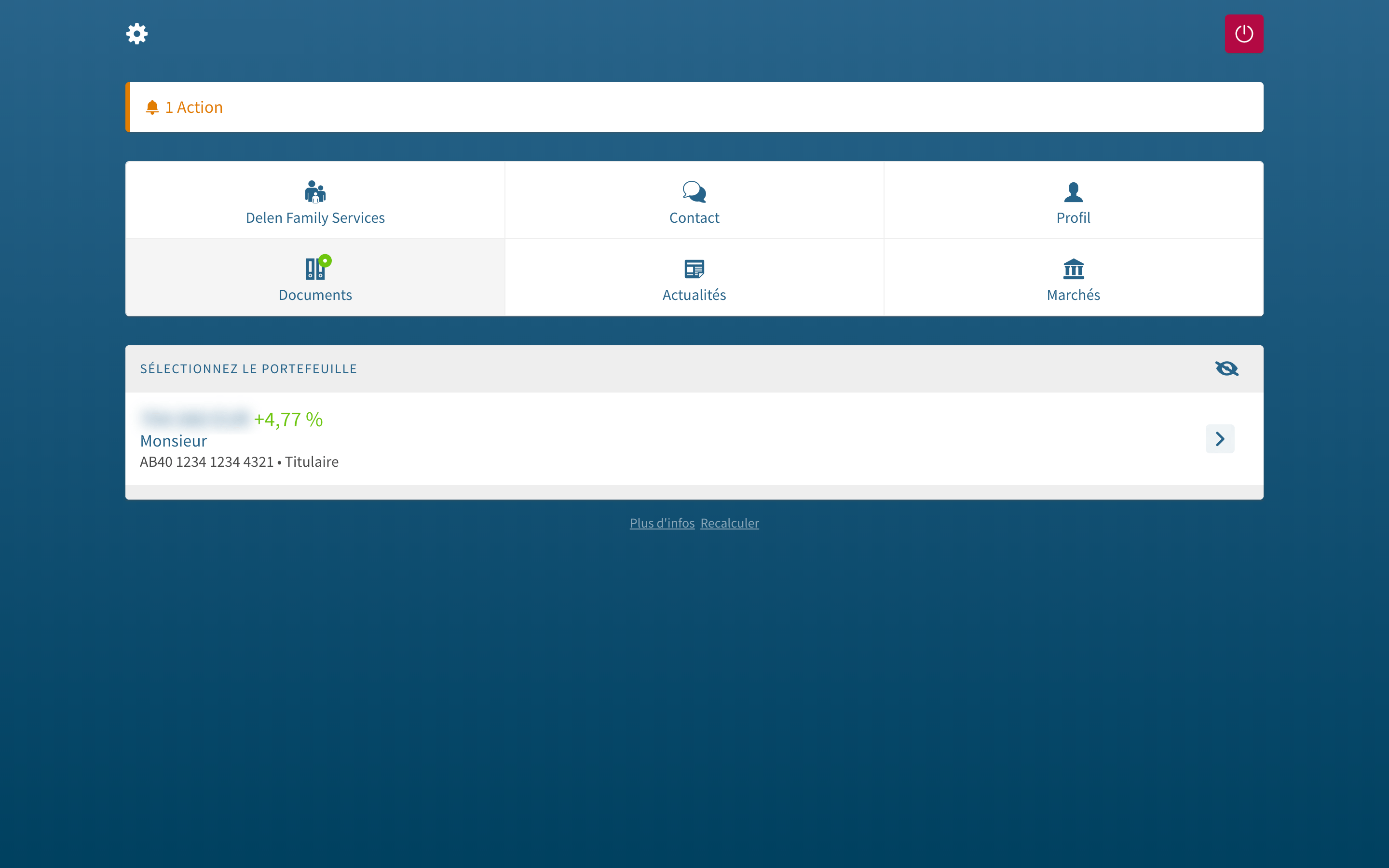
Task: Select the Documents menu label
Action: coord(315,295)
